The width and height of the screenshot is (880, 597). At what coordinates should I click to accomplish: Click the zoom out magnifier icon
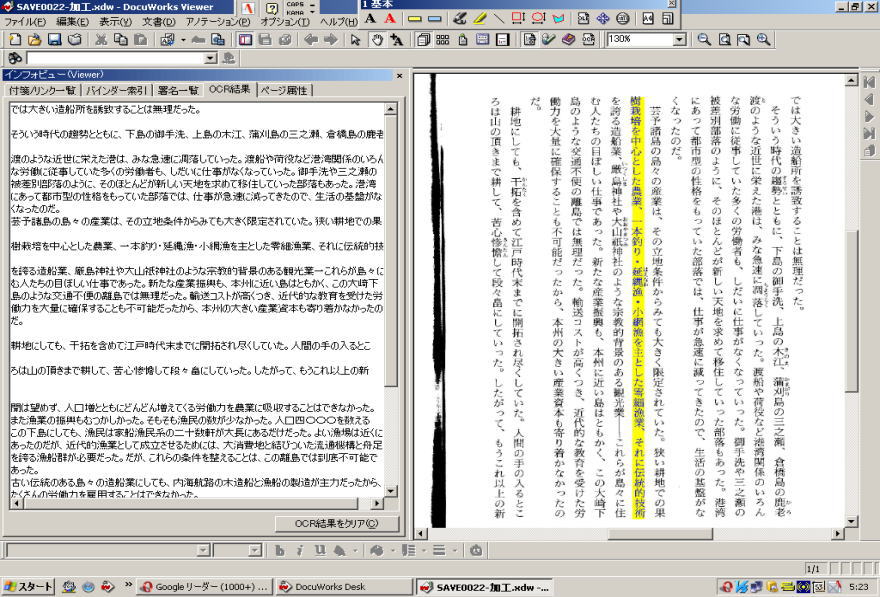tap(704, 39)
